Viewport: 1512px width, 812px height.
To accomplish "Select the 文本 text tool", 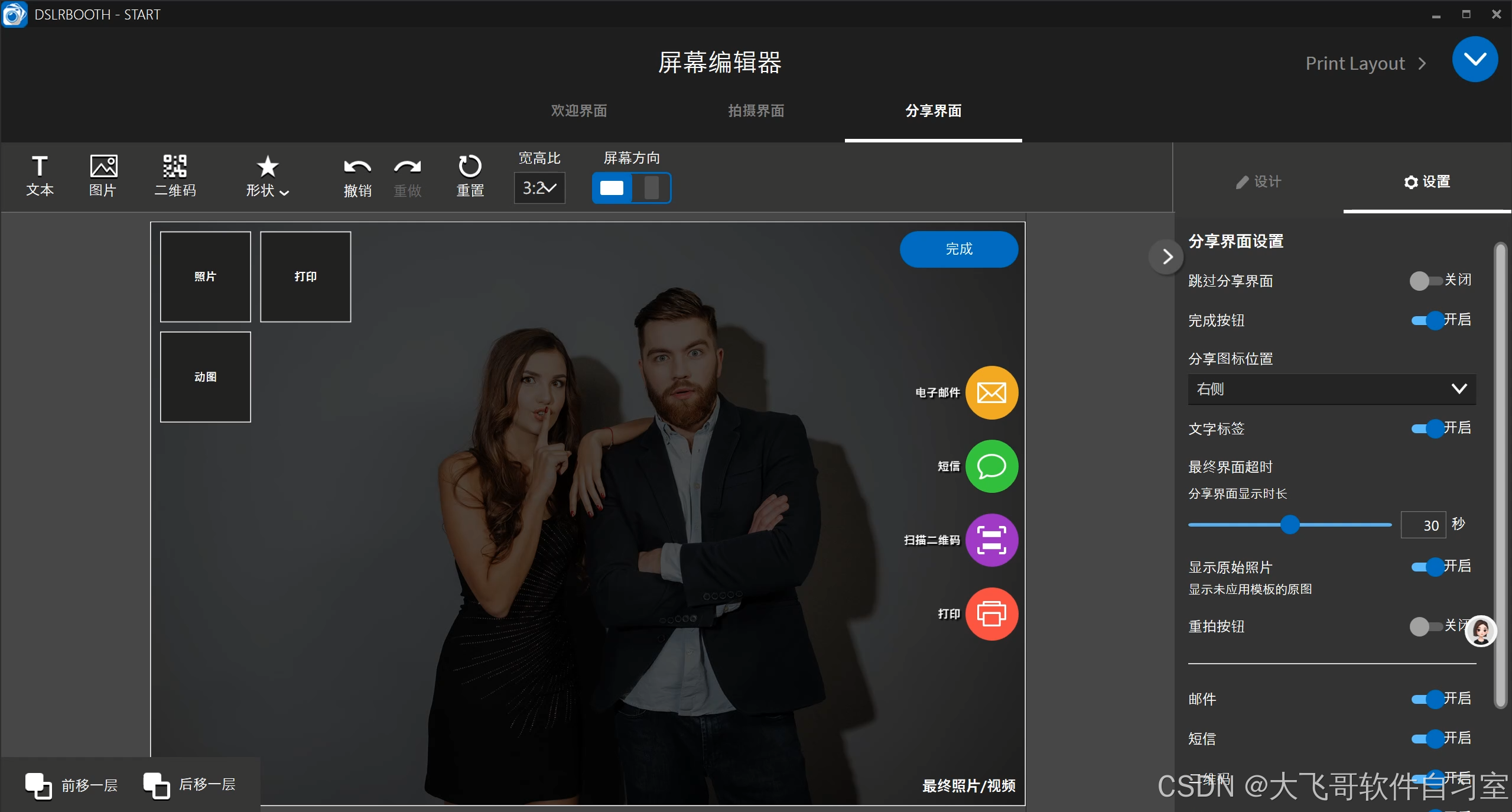I will tap(40, 175).
